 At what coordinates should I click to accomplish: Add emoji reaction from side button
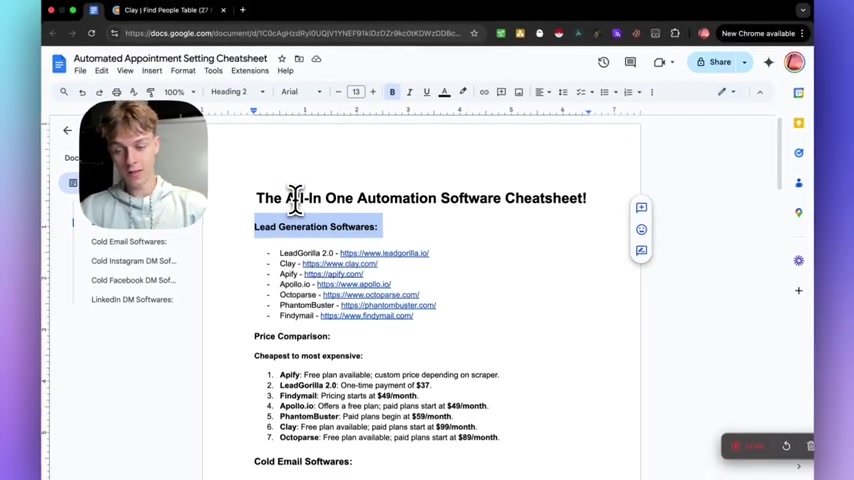click(642, 229)
